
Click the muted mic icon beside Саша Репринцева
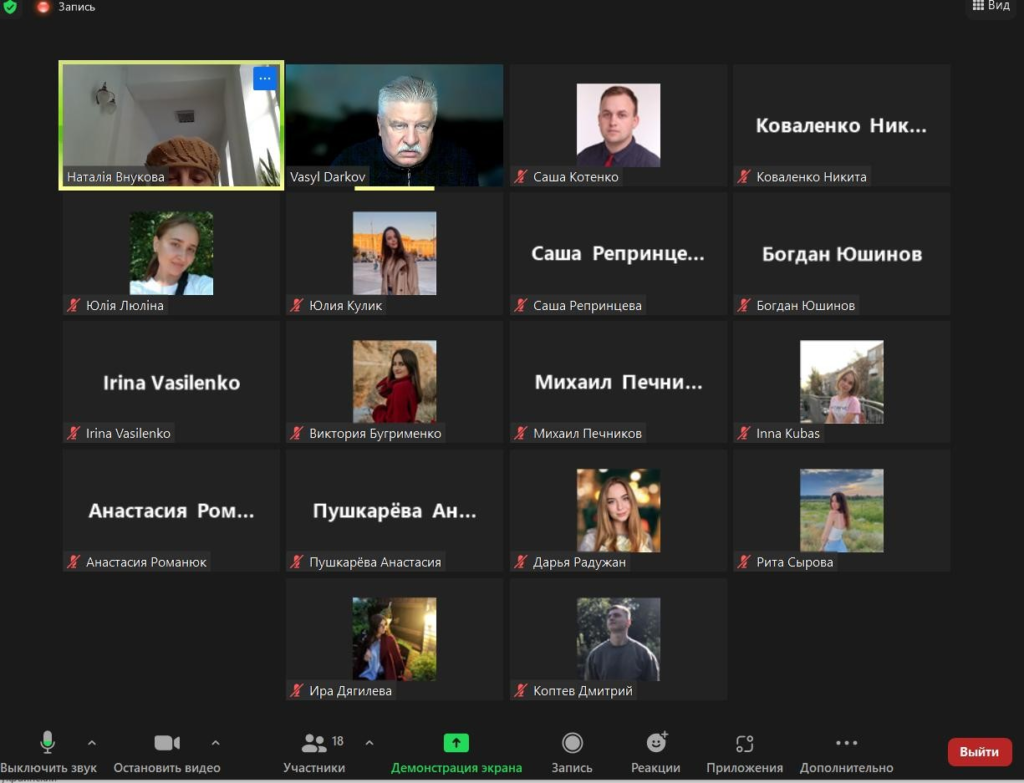pyautogui.click(x=520, y=305)
